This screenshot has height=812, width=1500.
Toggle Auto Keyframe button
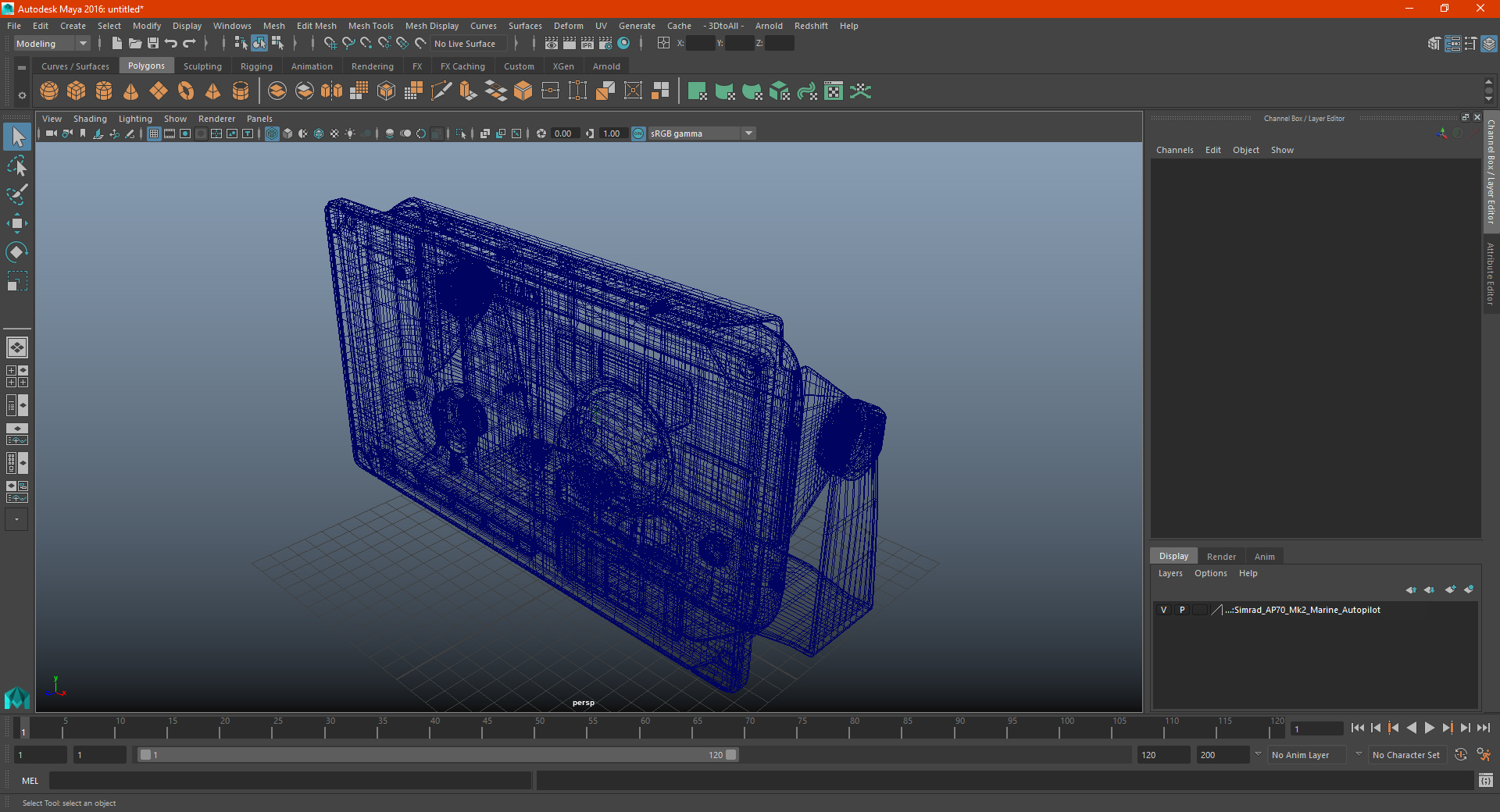(1461, 755)
